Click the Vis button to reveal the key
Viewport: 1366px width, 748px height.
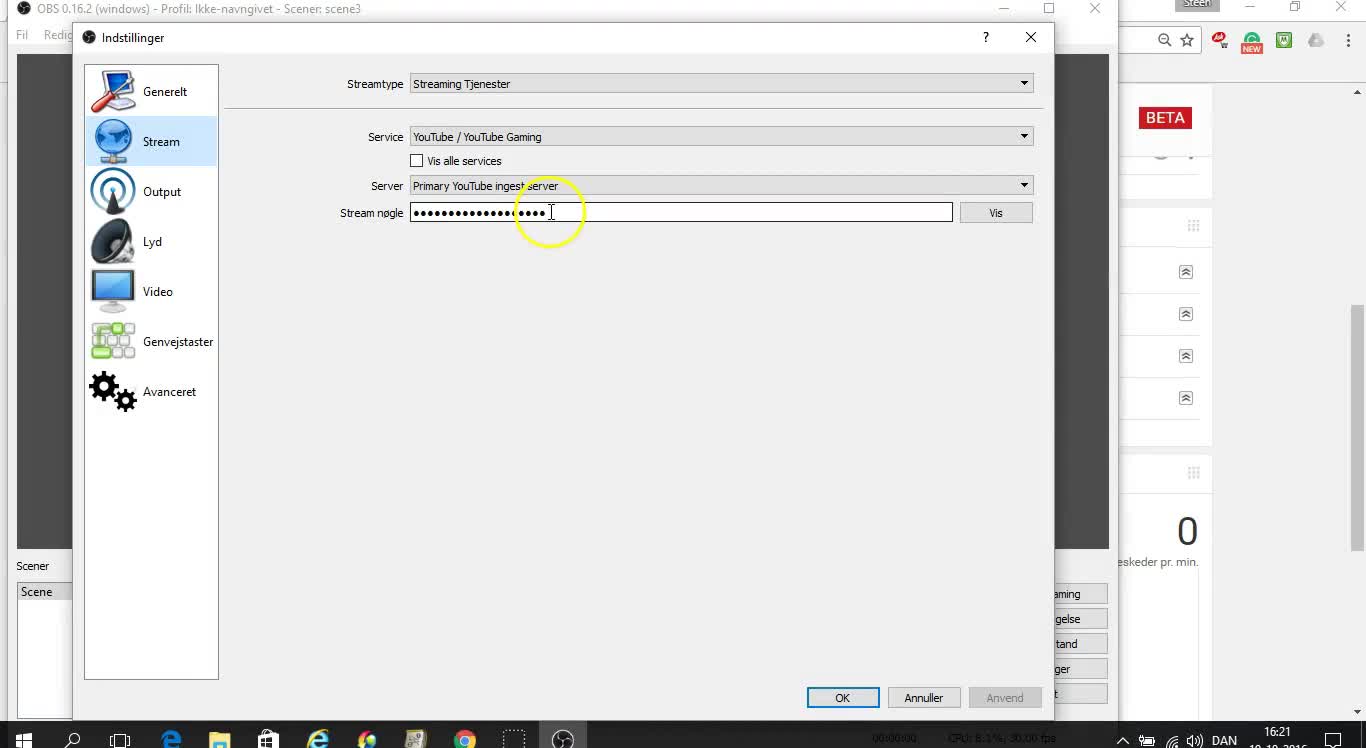996,213
